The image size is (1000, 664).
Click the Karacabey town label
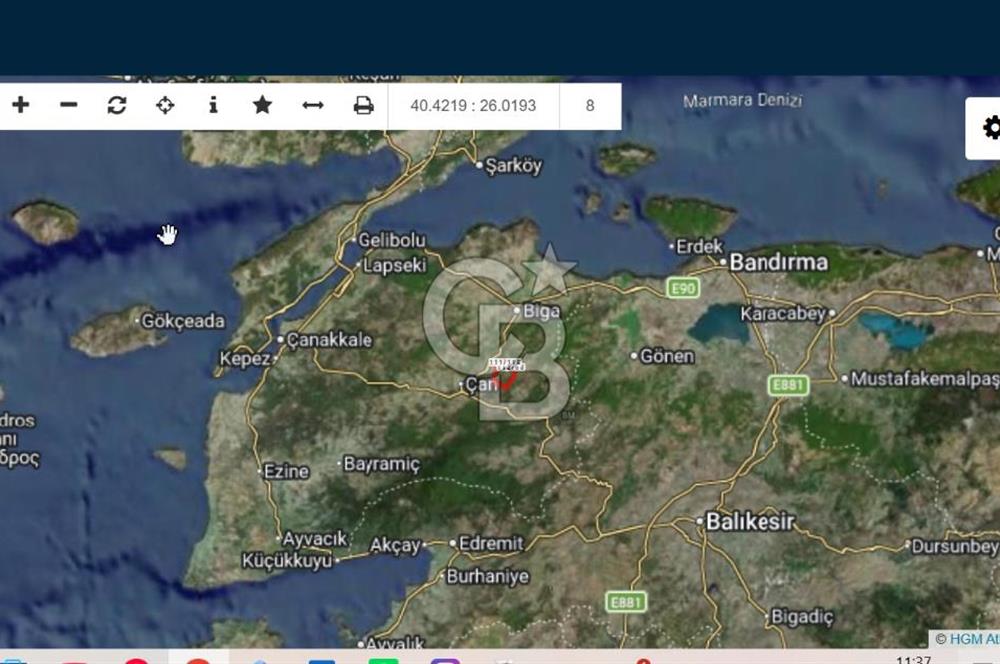(783, 314)
